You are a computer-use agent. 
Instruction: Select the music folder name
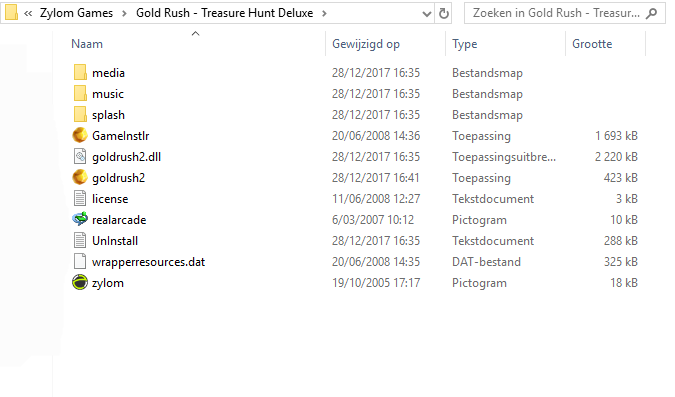click(108, 94)
